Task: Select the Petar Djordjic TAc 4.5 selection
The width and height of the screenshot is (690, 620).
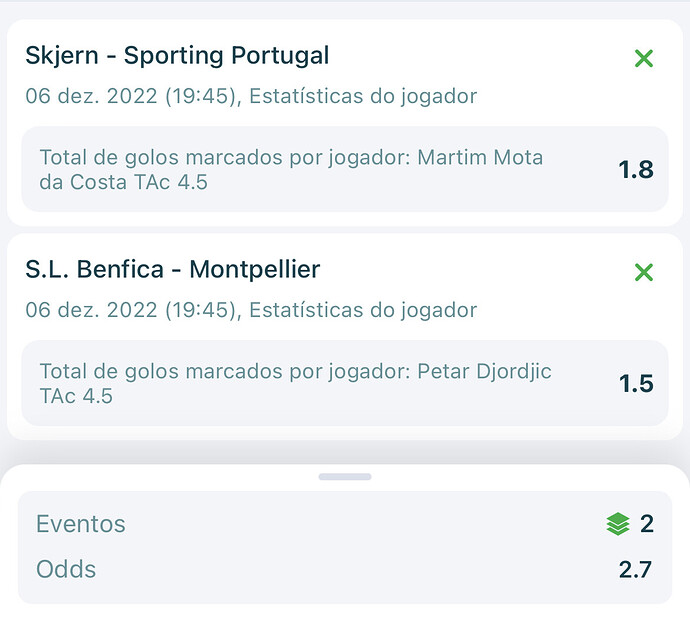Action: 295,383
